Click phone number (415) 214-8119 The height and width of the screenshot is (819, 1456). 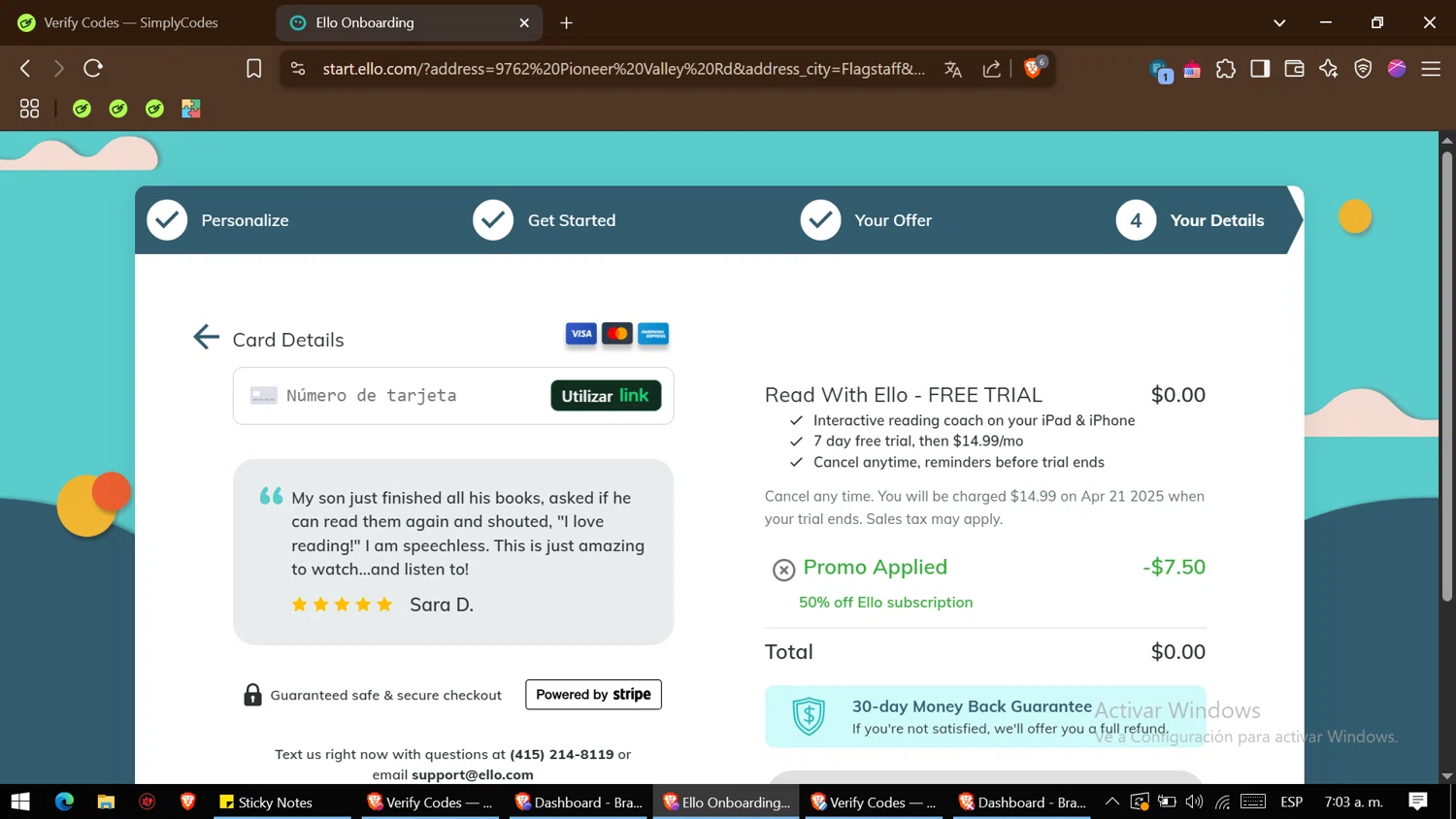[x=562, y=754]
